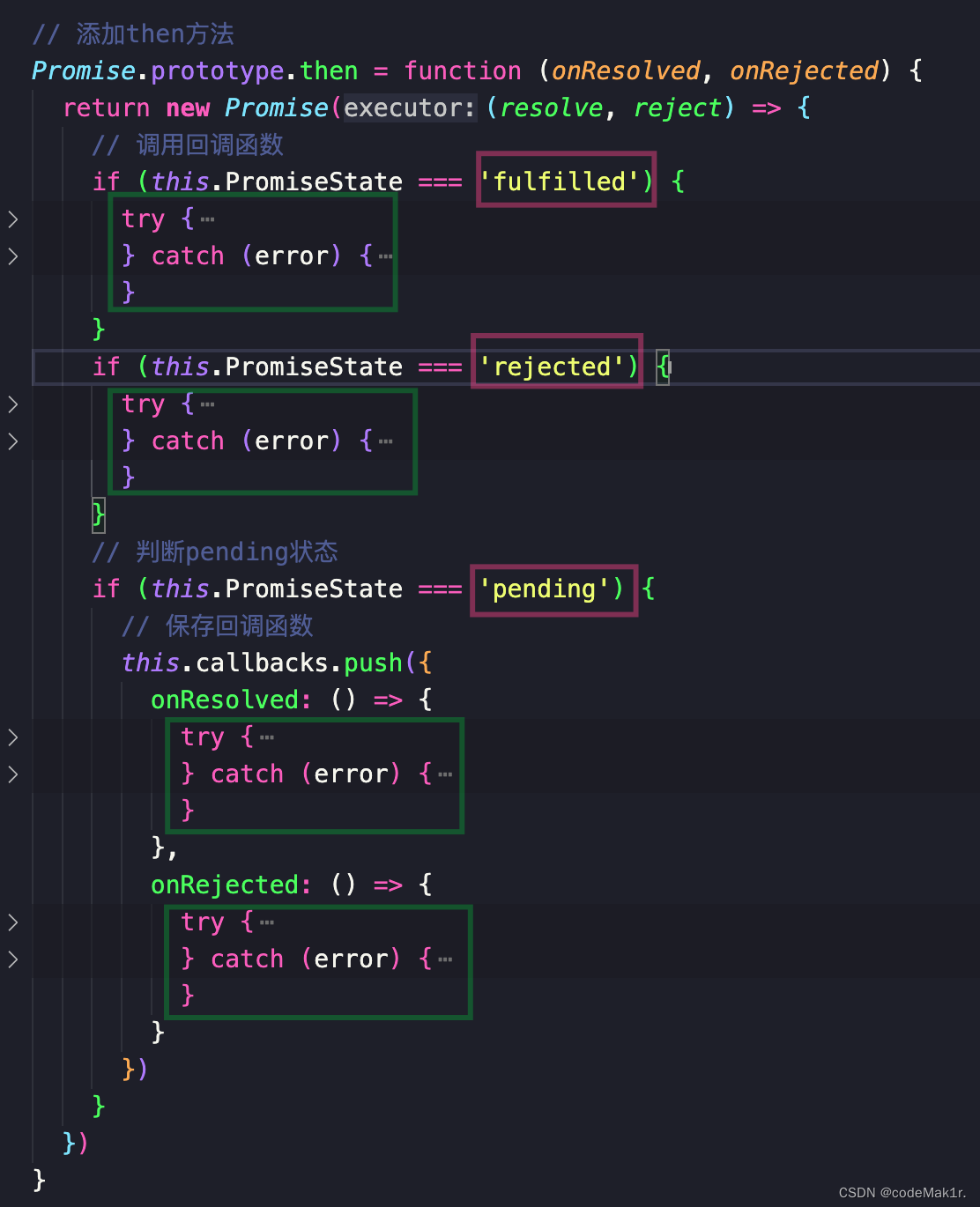Viewport: 980px width, 1207px height.
Task: Click ellipsis after catch brace in rejected block
Action: (x=385, y=441)
